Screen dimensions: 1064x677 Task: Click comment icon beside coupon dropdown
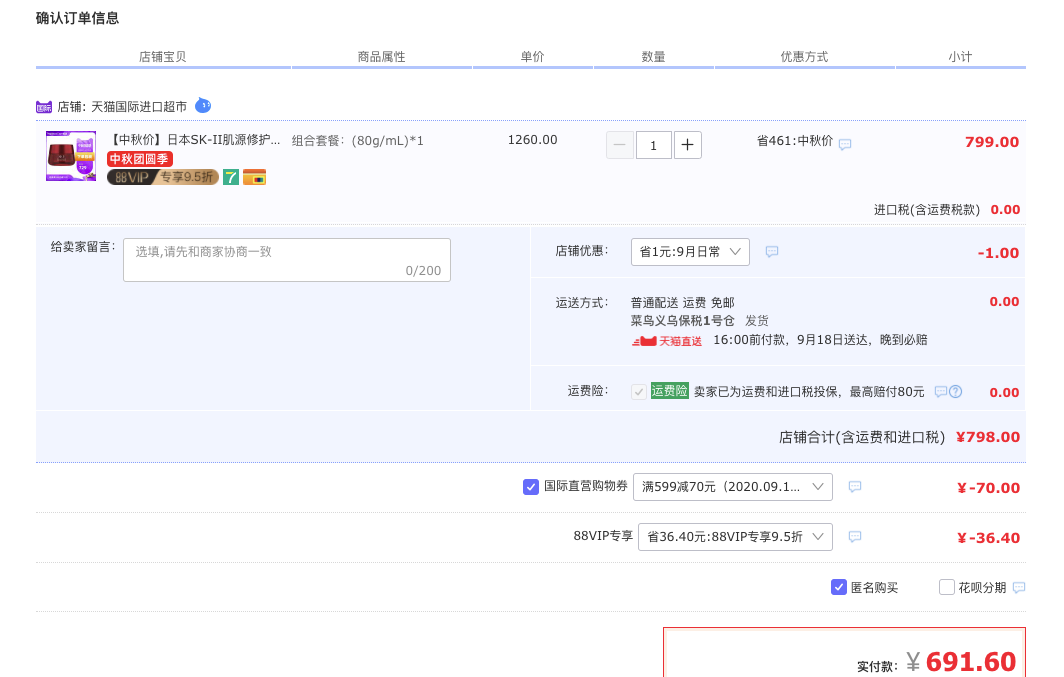[x=855, y=486]
